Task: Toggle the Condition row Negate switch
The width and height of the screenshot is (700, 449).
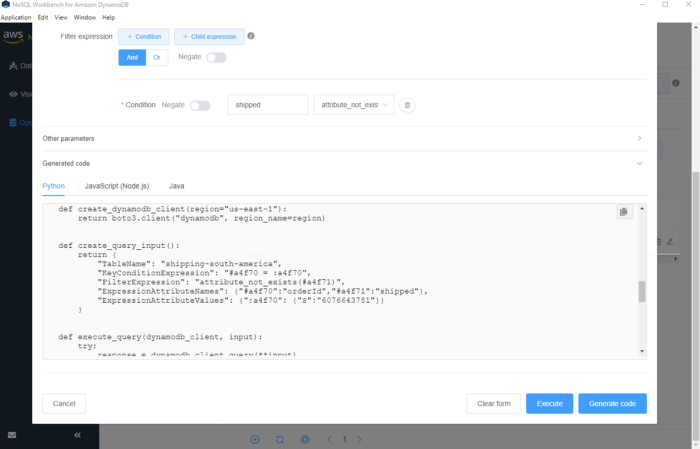Action: [200, 106]
